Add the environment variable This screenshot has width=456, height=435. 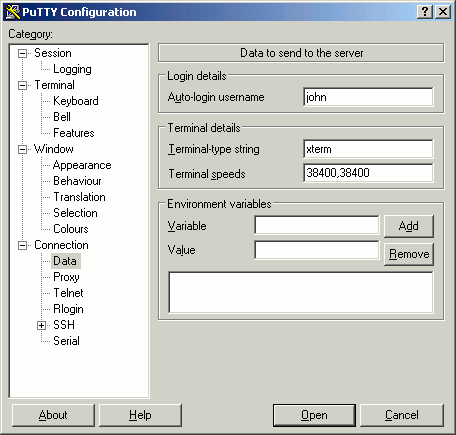409,226
